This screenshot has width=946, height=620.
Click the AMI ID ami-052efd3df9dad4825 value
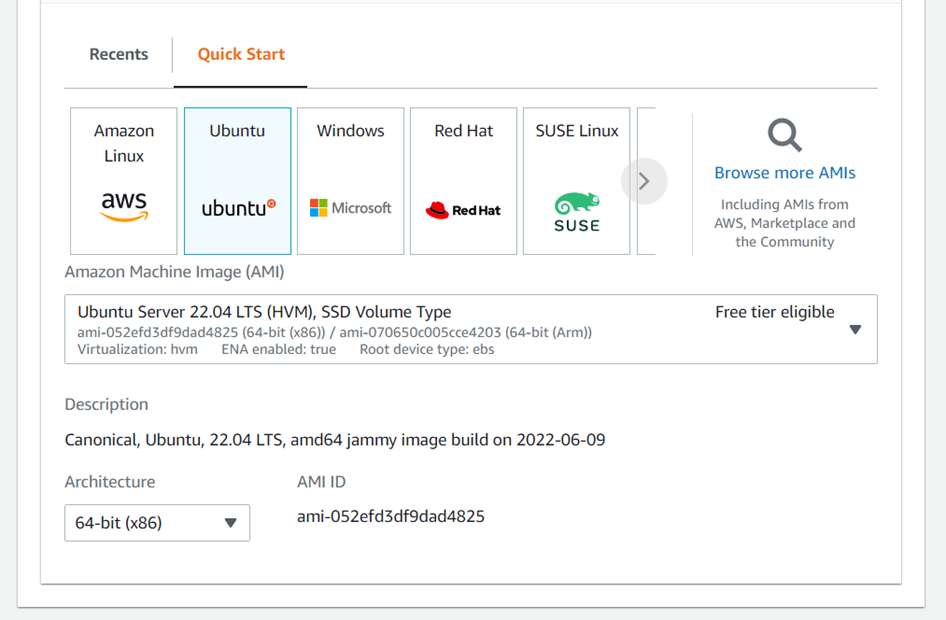tap(390, 516)
